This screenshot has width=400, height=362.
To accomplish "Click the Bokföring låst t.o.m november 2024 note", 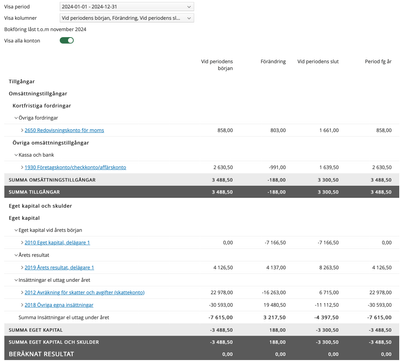I will (x=45, y=29).
